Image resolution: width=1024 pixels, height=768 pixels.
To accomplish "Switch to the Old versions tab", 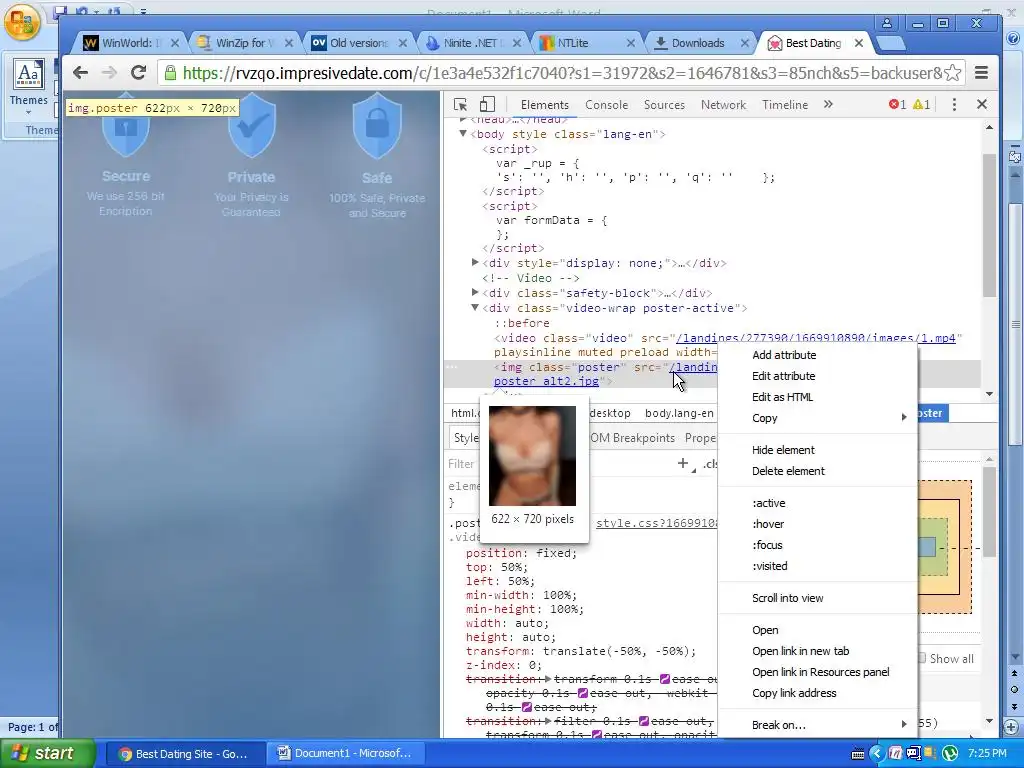I will [x=359, y=43].
